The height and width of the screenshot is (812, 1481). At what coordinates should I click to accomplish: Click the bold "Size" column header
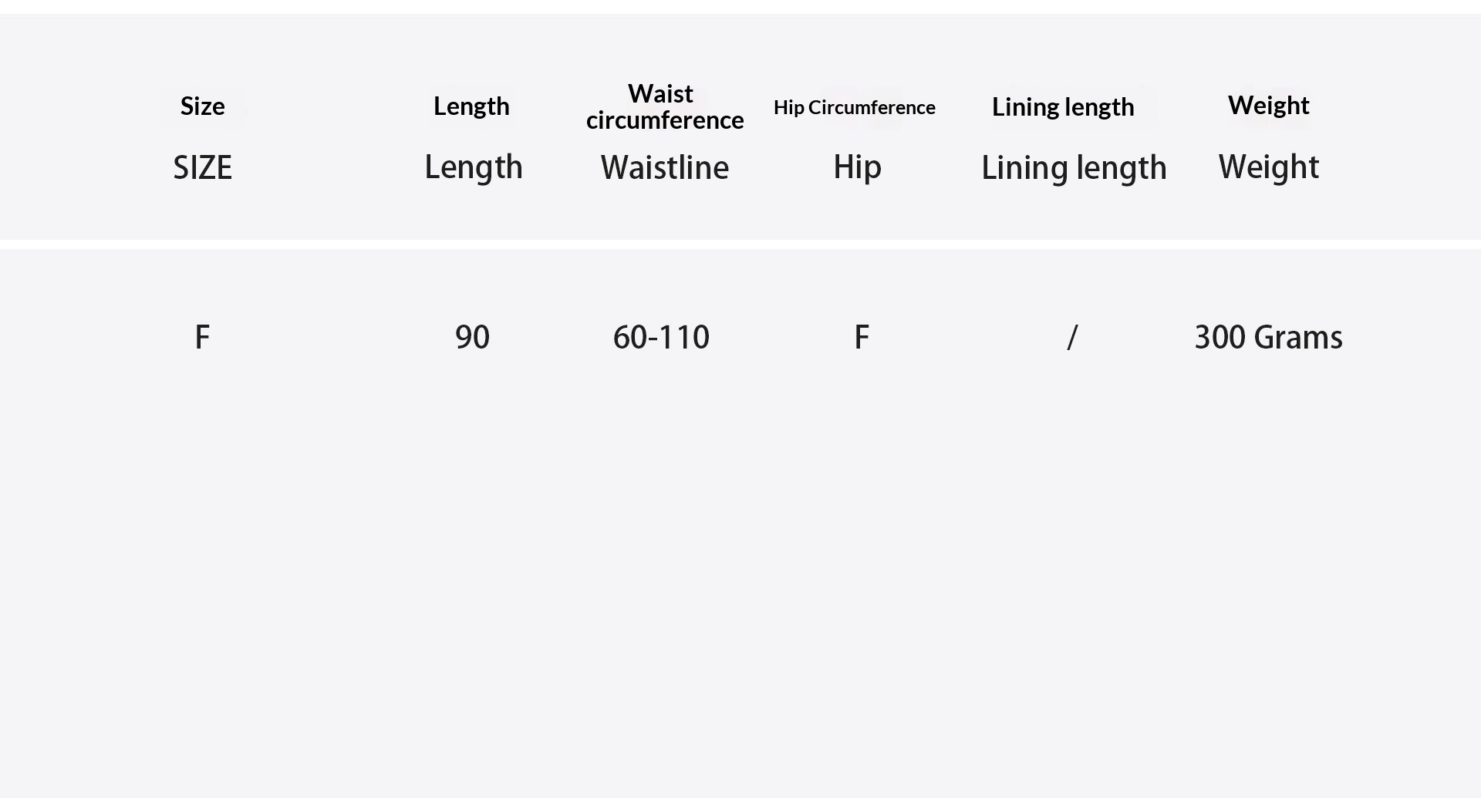202,106
